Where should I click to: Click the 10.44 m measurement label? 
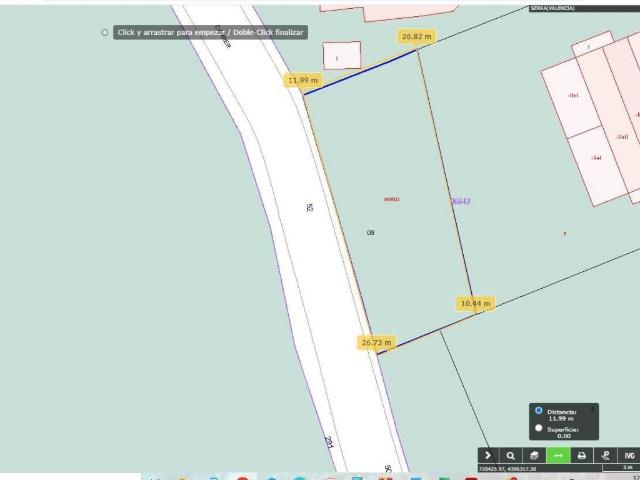coord(476,303)
